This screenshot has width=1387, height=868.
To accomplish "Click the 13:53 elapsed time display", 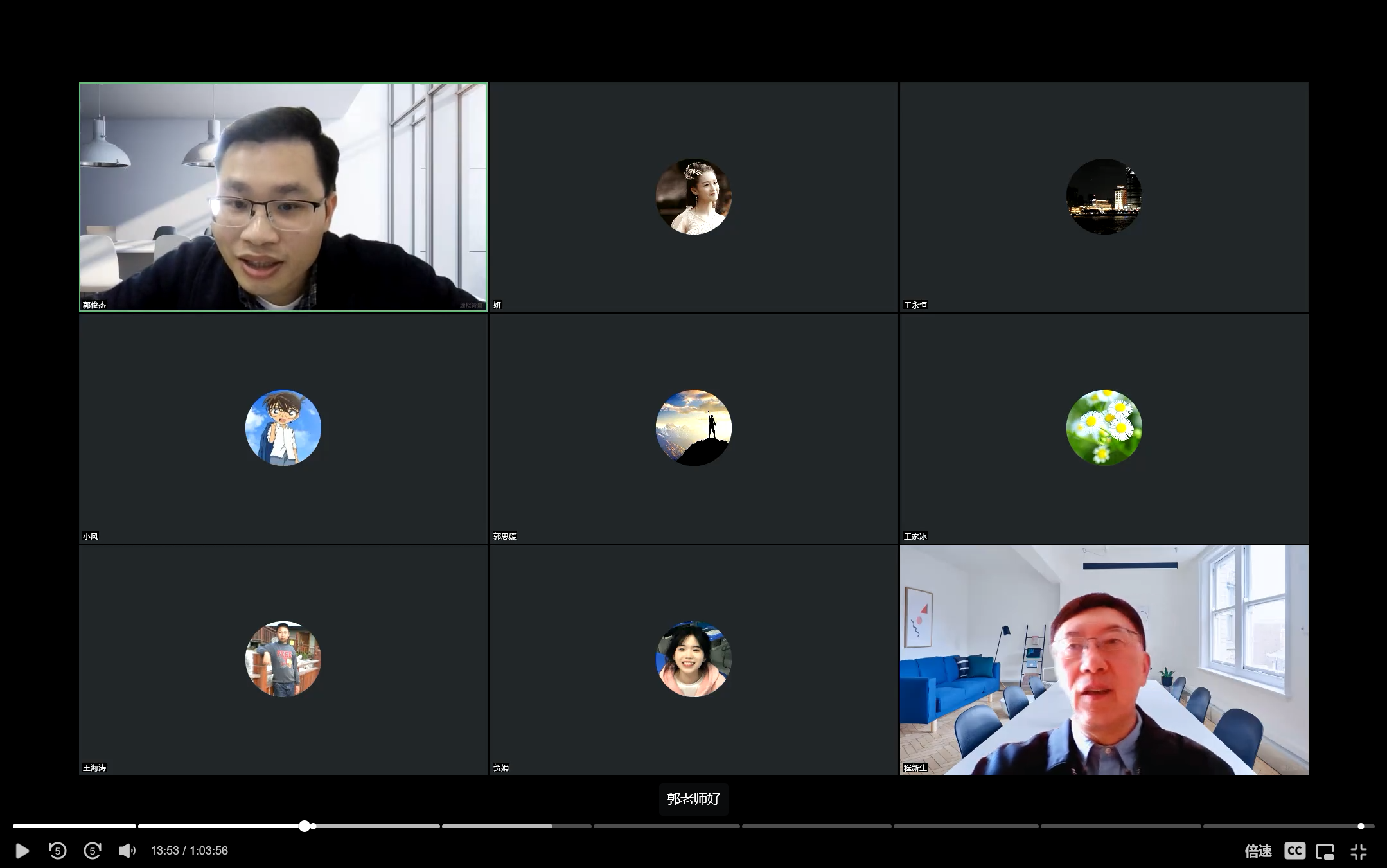I will (x=164, y=851).
